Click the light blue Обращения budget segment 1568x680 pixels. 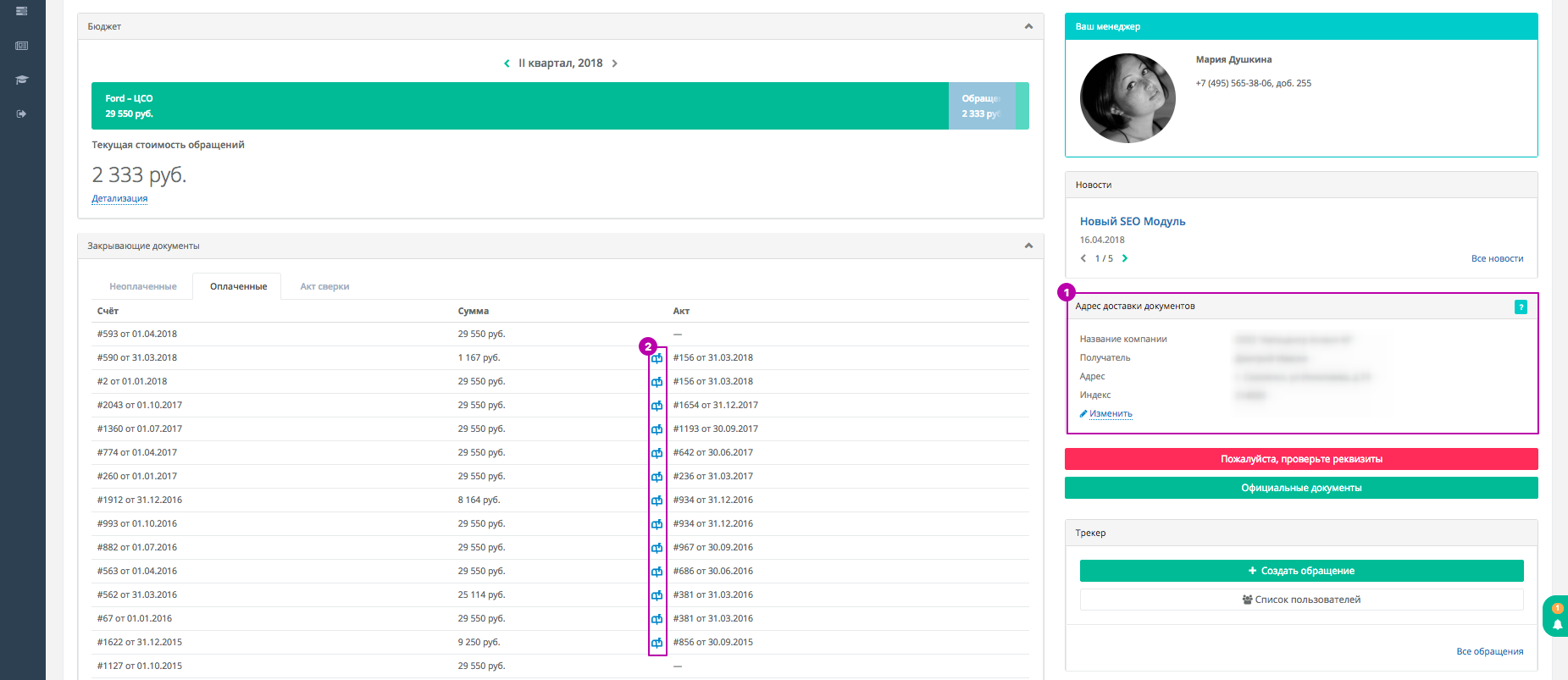coord(982,106)
